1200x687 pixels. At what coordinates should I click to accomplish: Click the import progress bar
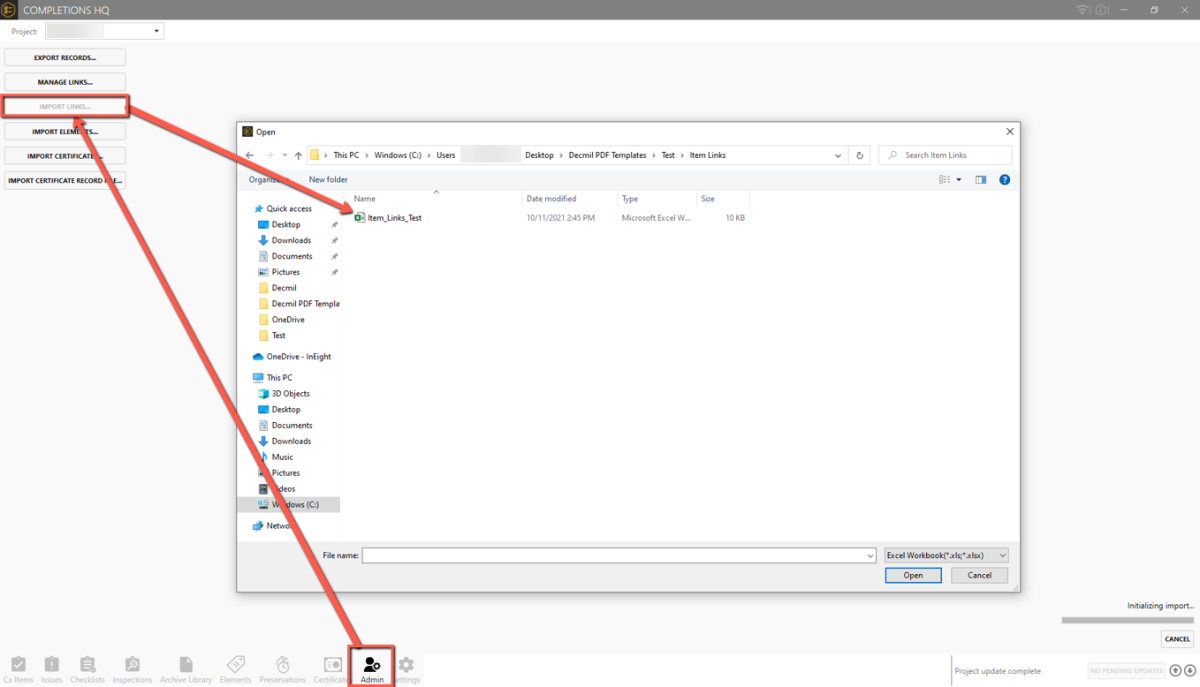click(1127, 621)
